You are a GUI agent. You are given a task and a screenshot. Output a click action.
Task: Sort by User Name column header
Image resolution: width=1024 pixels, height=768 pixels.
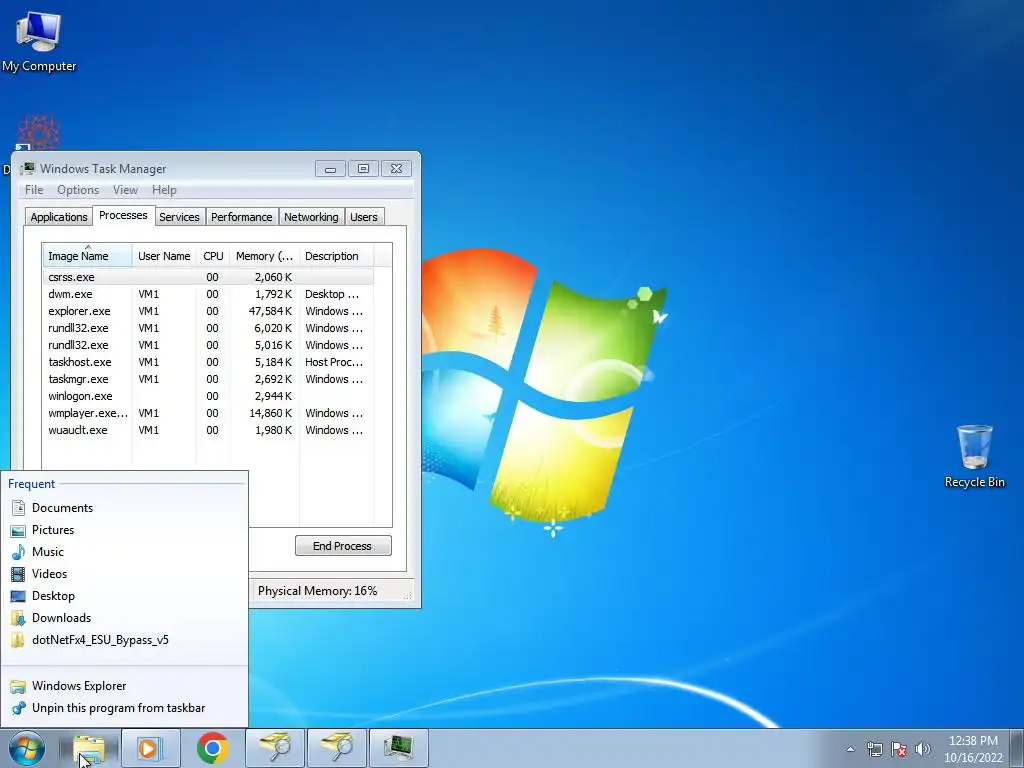coord(164,256)
